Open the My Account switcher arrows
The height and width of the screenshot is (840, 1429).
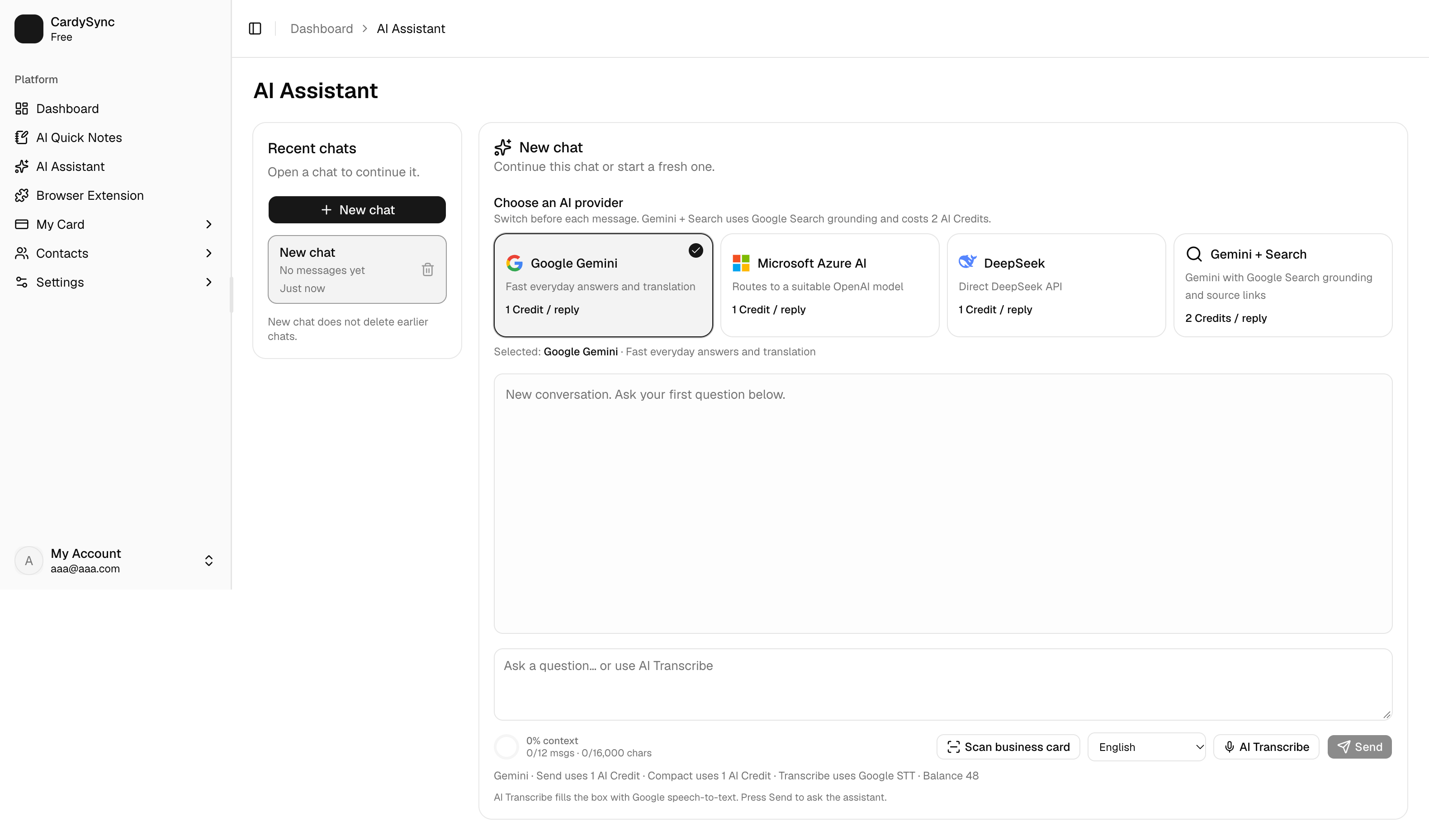pyautogui.click(x=208, y=561)
